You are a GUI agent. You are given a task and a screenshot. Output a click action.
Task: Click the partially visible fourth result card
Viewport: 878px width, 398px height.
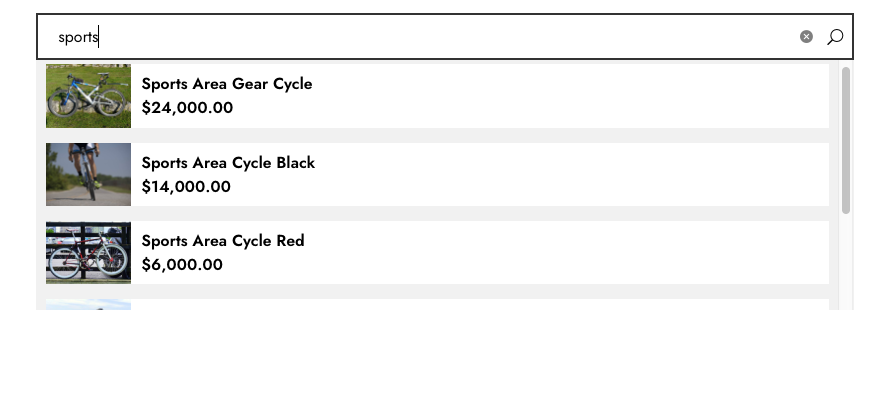coord(437,305)
